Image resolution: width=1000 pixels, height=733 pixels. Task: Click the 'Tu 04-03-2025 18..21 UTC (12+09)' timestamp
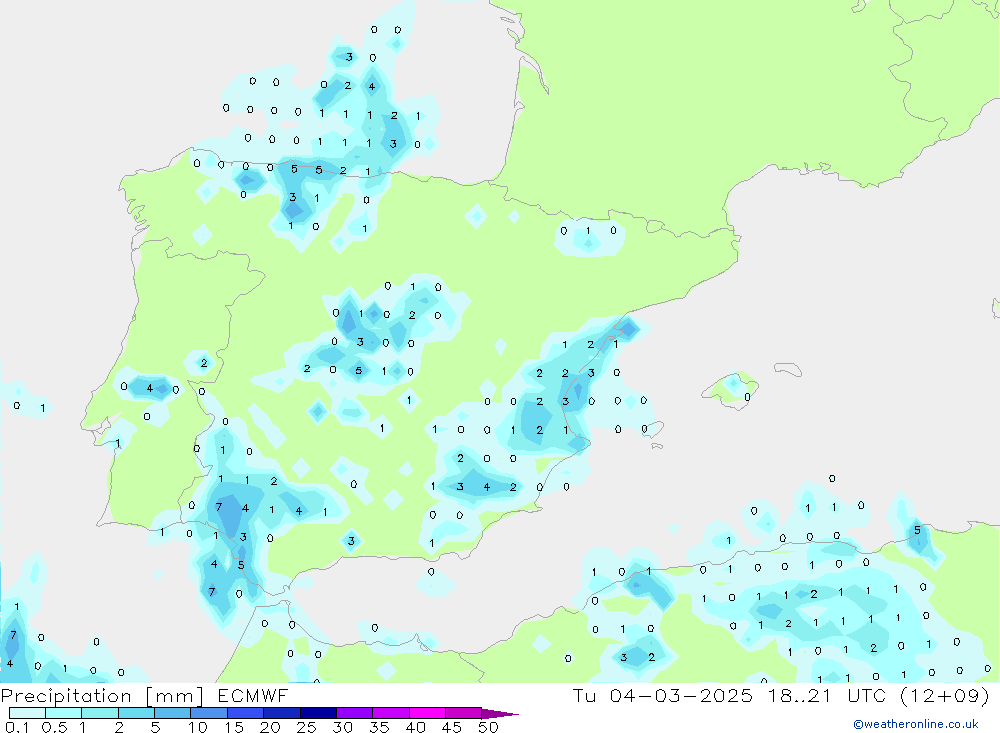coord(781,695)
